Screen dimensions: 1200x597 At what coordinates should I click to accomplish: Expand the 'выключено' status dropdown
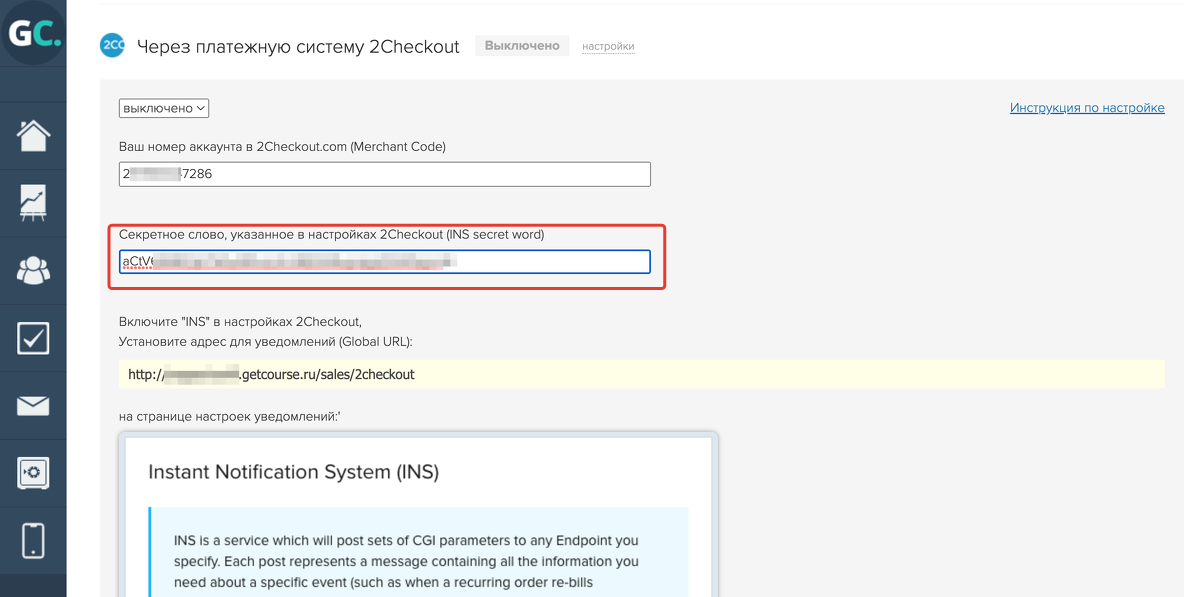(164, 108)
